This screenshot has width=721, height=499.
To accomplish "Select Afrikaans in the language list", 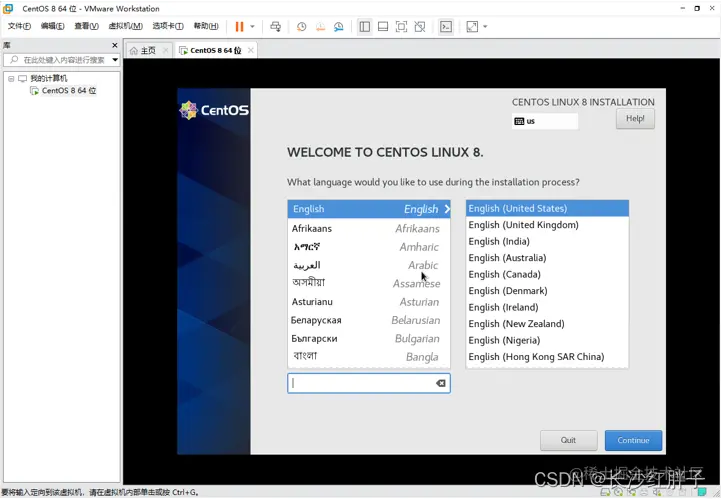I will click(x=369, y=229).
